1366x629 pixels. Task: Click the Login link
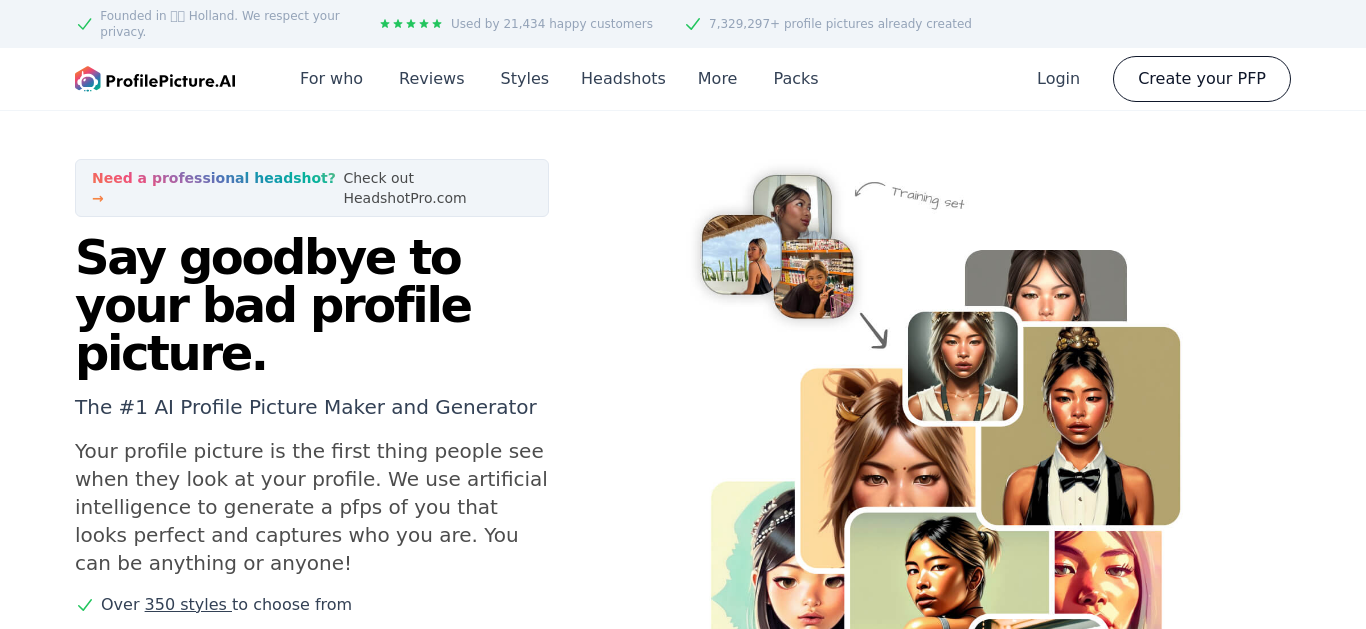coord(1058,79)
